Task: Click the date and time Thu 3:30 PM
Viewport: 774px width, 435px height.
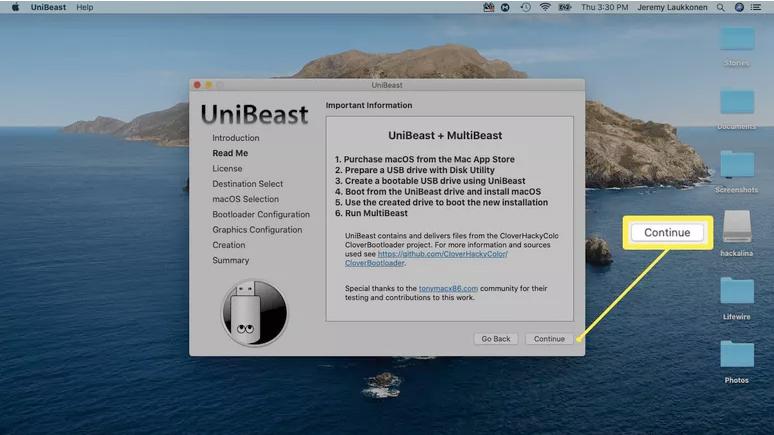Action: point(605,7)
